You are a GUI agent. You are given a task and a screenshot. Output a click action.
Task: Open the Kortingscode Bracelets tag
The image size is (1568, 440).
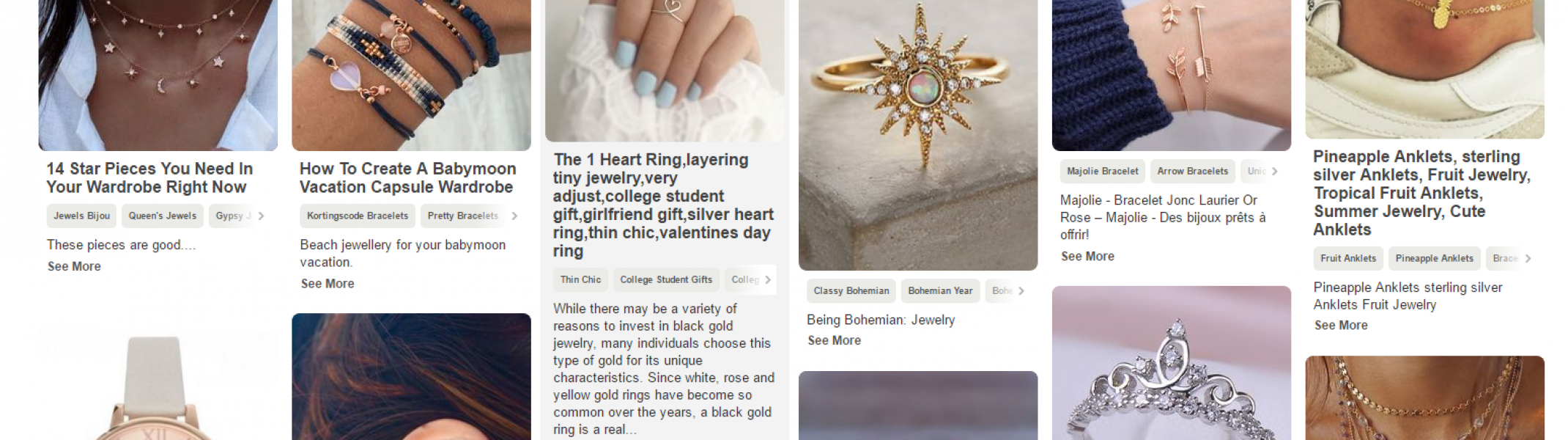[358, 216]
